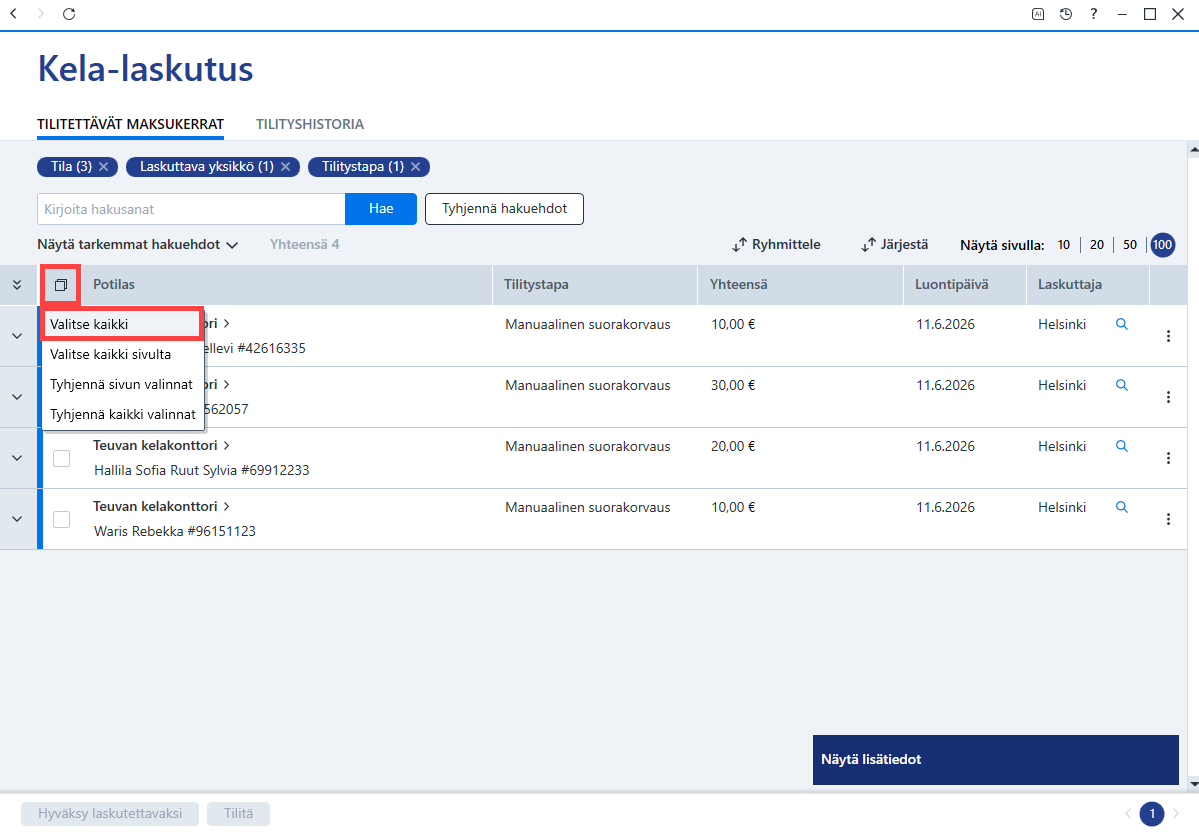
Task: Open Teuvan kelakonttori link in Hallila row
Action: click(x=161, y=445)
